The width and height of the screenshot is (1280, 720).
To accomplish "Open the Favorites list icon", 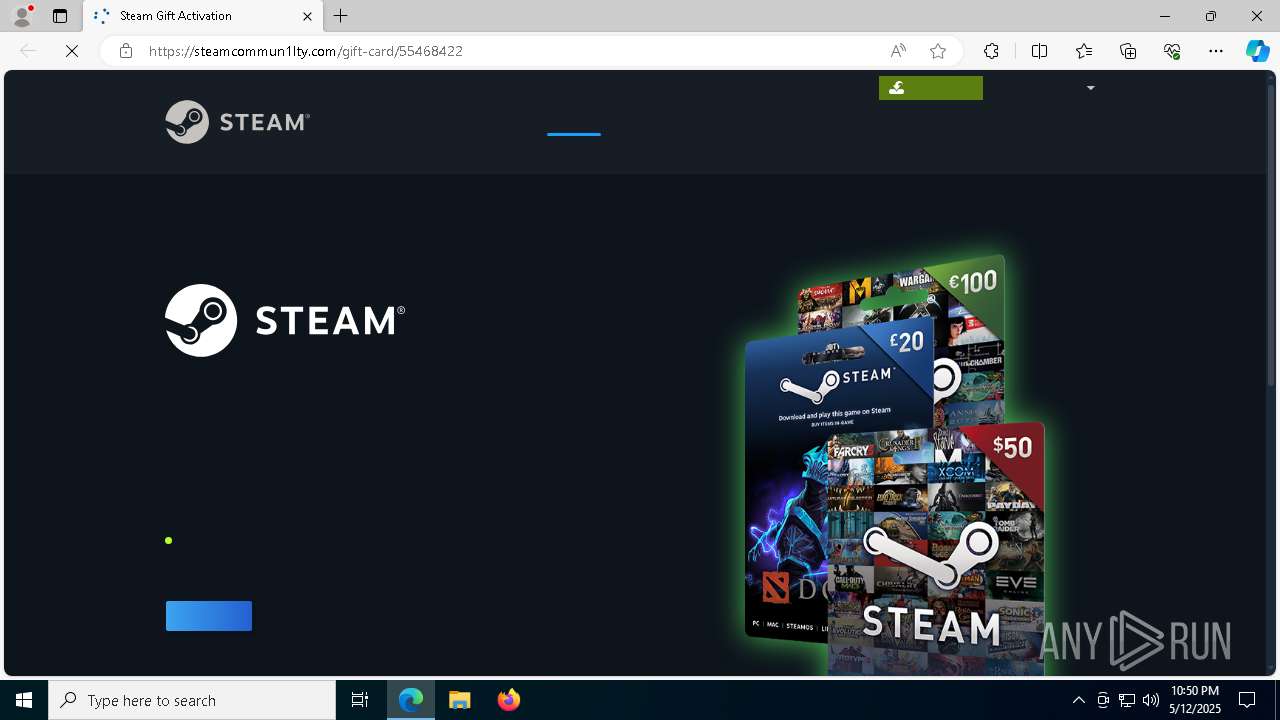I will click(1084, 51).
